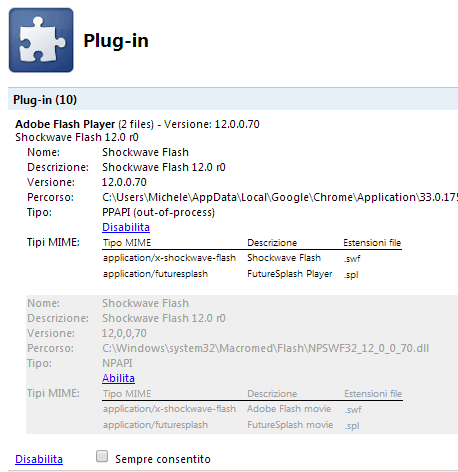Click Disabilita next to Sempre consentito
This screenshot has height=472, width=458.
point(39,459)
